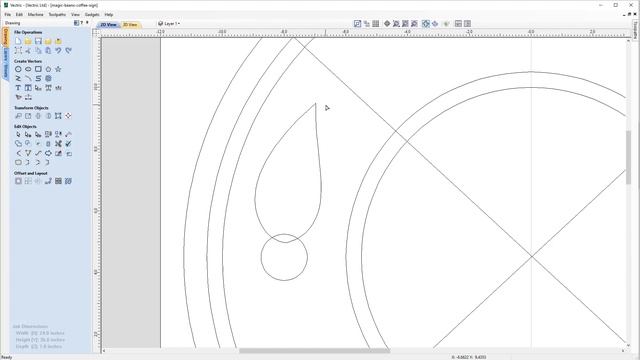Open the Edit menu
This screenshot has width=640, height=360.
point(19,14)
